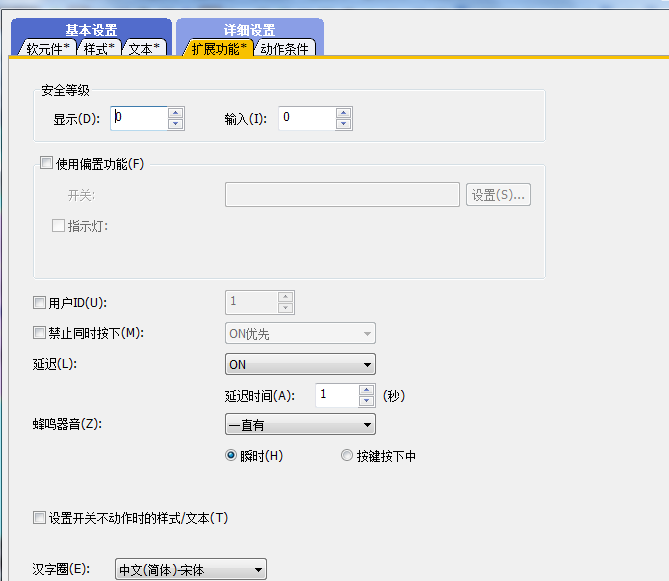
Task: Enable the 使用偏置功能(F) checkbox
Action: [x=46, y=164]
